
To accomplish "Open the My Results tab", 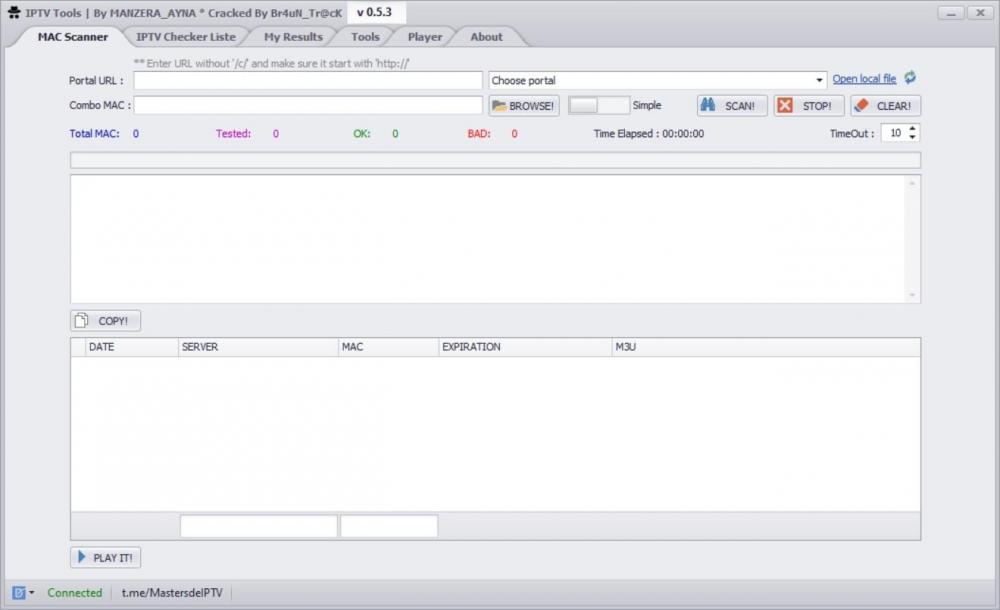I will (x=293, y=37).
